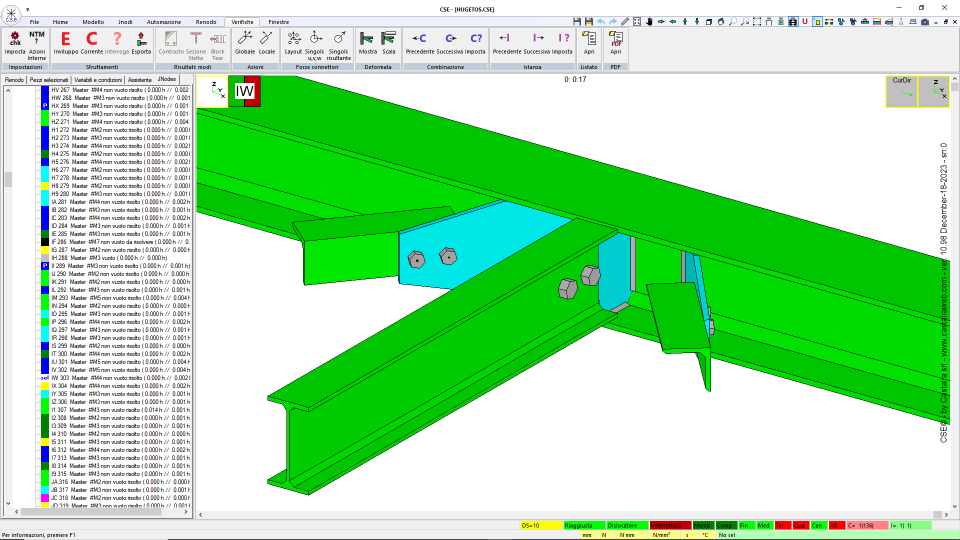Open Listato Apri report icon
The image size is (960, 540).
589,43
